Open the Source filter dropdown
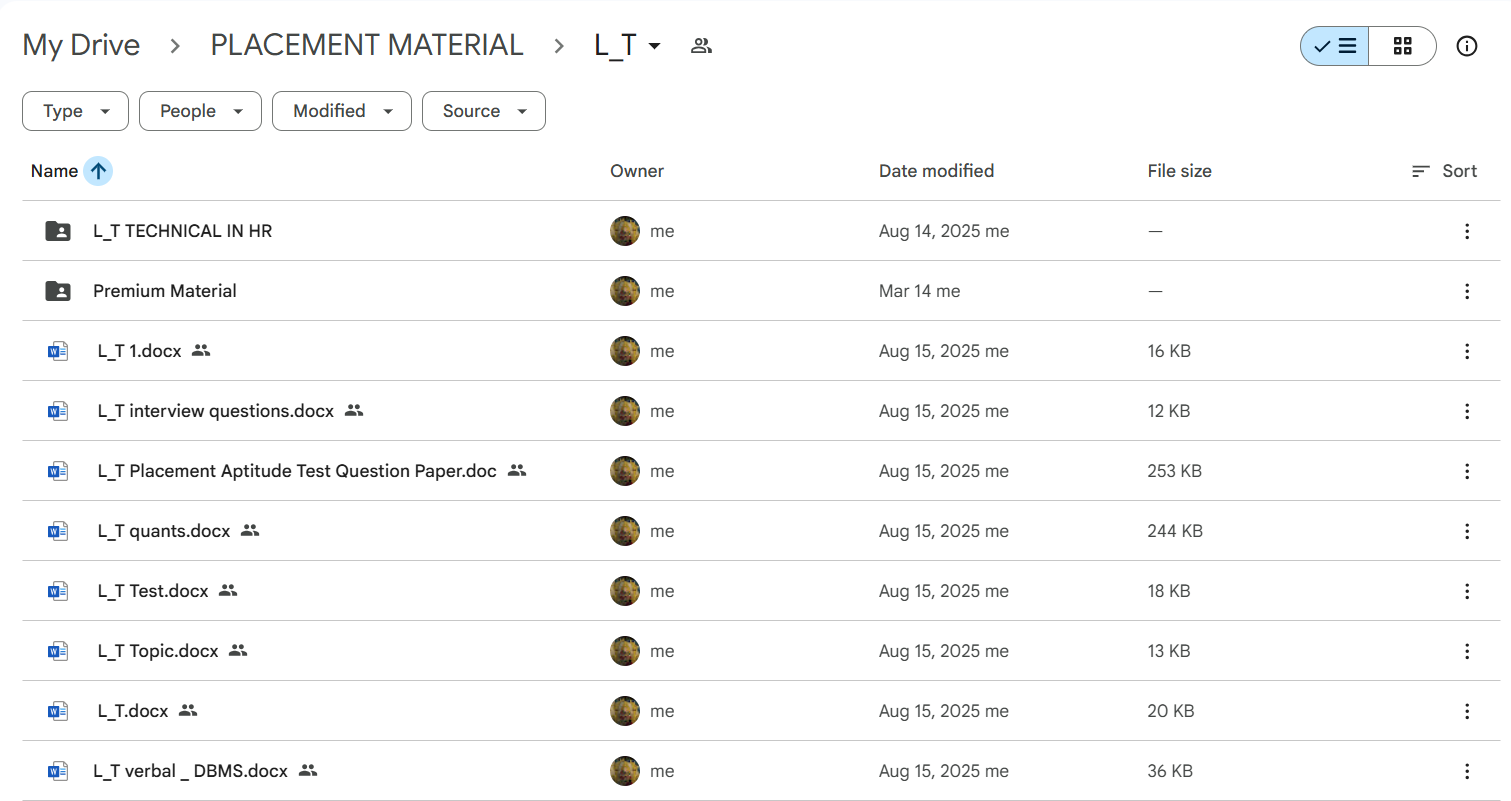The width and height of the screenshot is (1511, 801). (x=484, y=111)
